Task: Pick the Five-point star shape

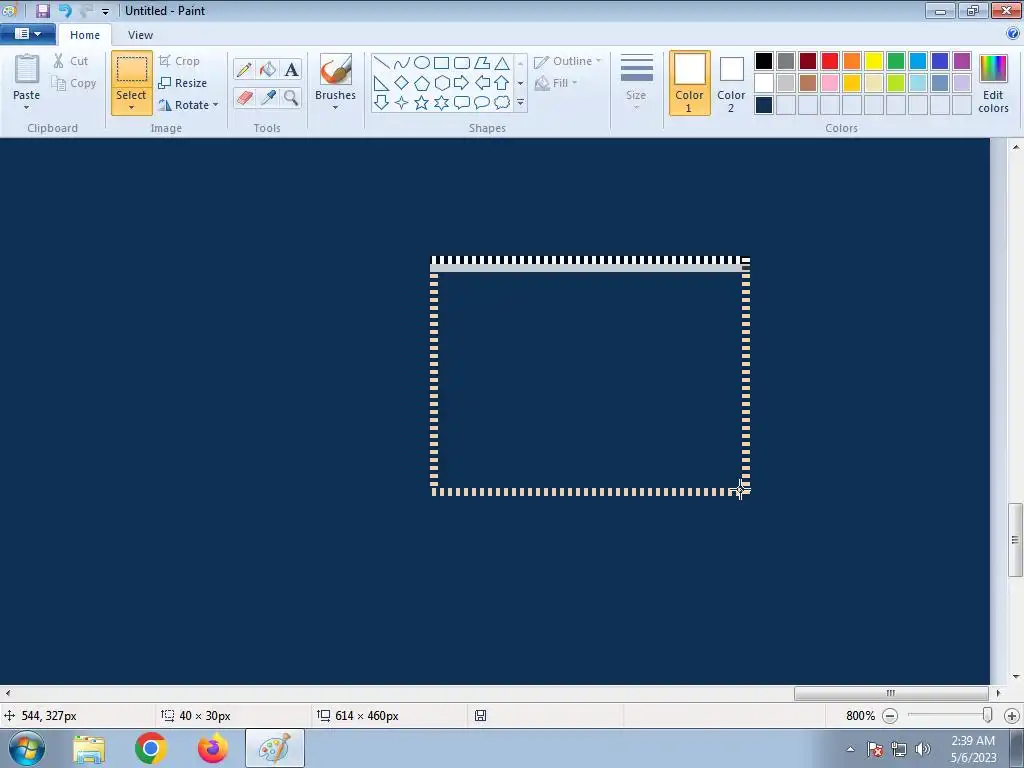Action: (x=422, y=103)
